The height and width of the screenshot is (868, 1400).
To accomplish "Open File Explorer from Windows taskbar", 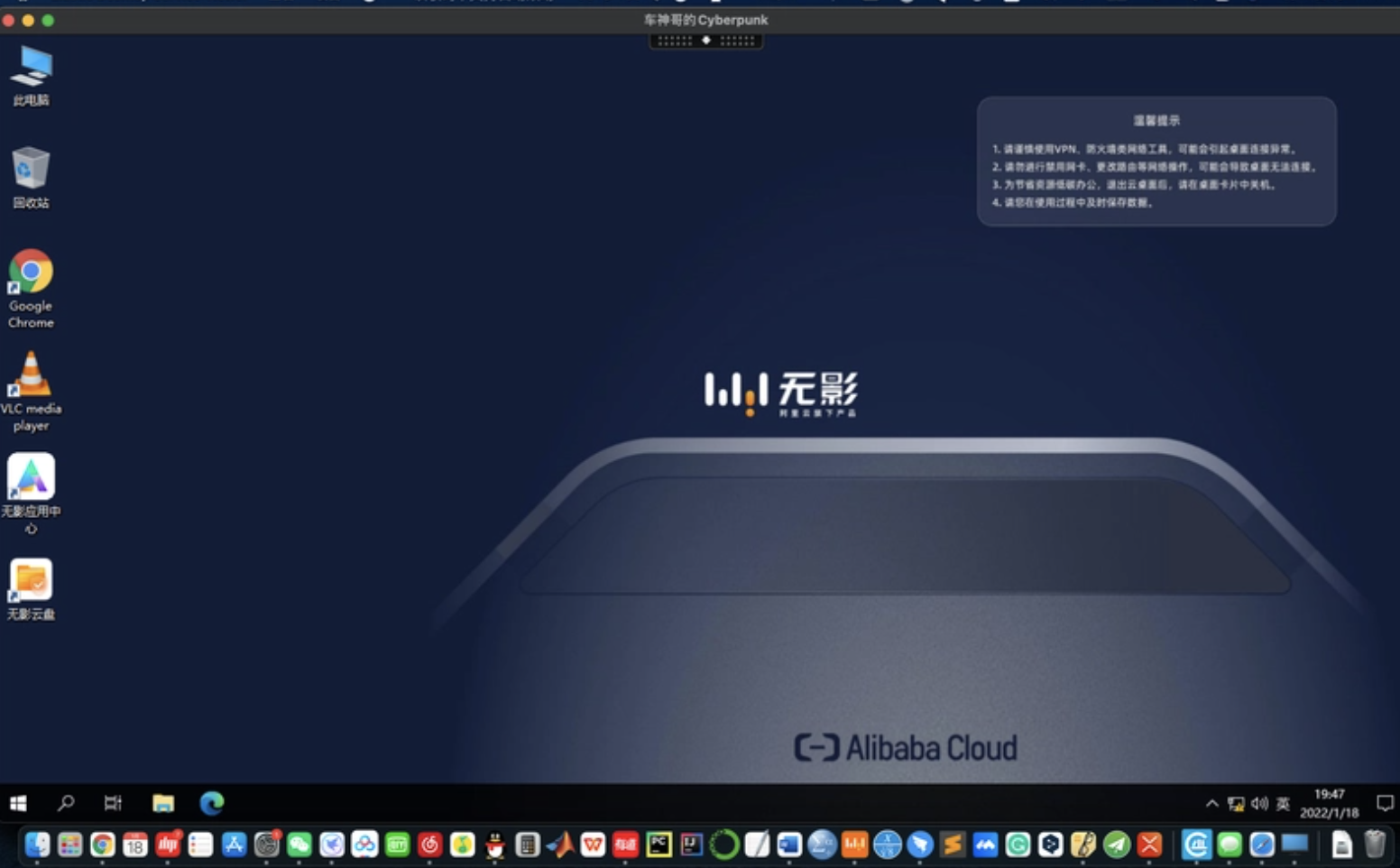I will pyautogui.click(x=163, y=803).
